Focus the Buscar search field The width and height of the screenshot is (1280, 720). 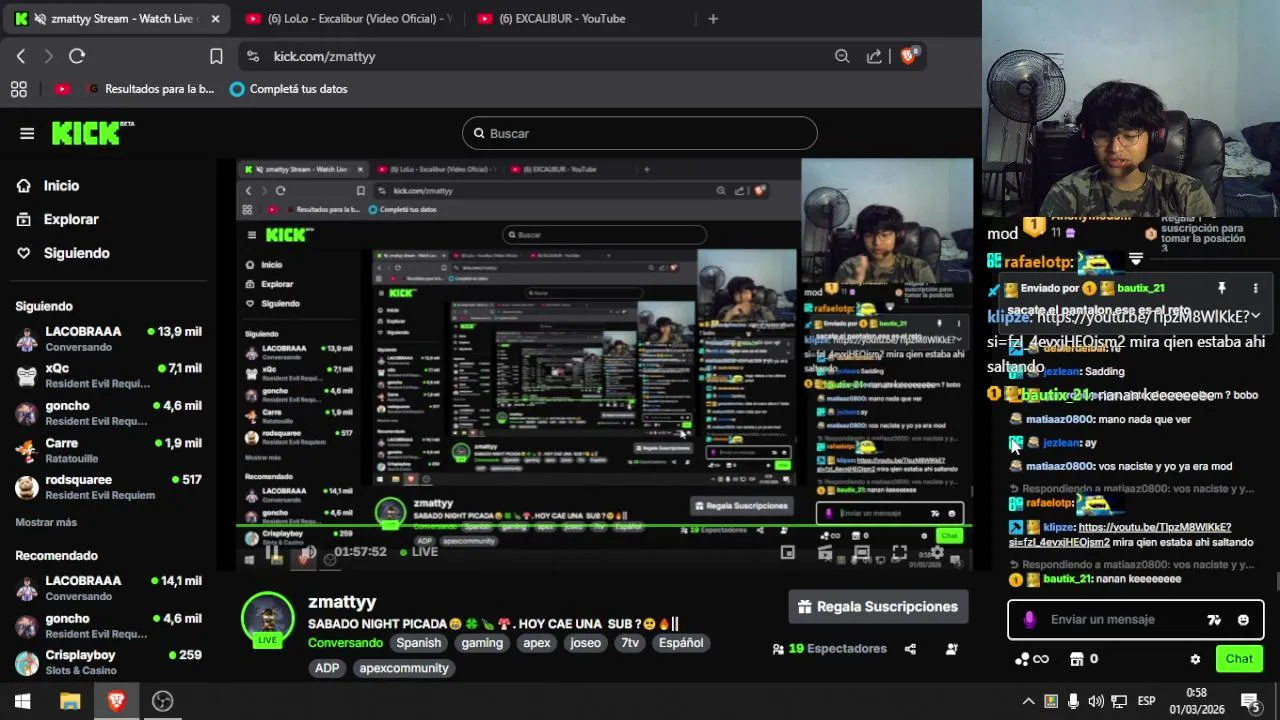(640, 133)
